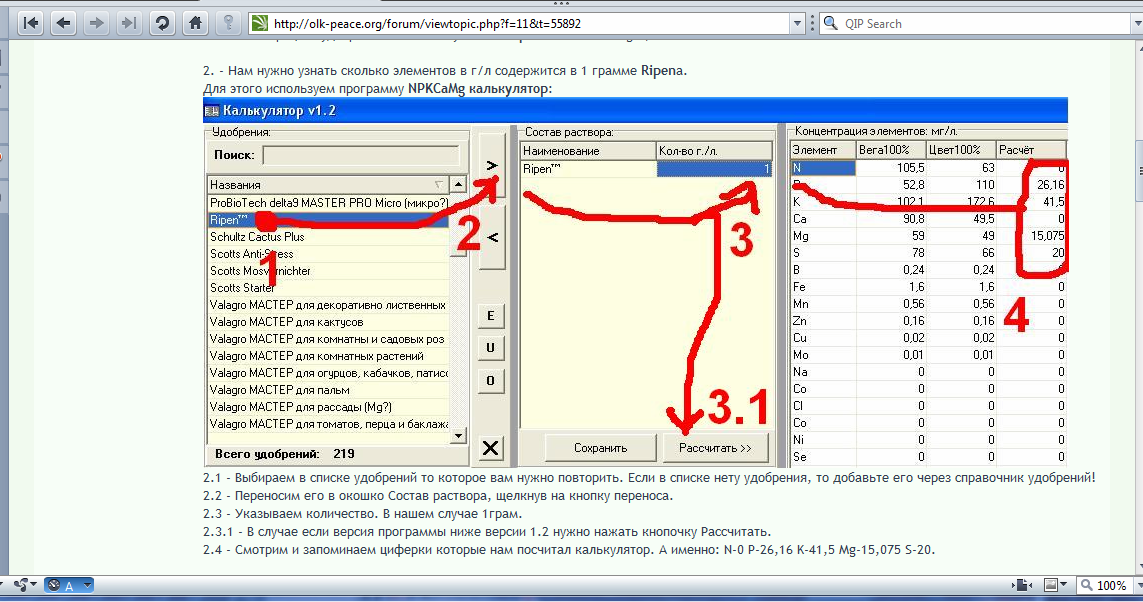Select the Mg element row

(x=929, y=236)
